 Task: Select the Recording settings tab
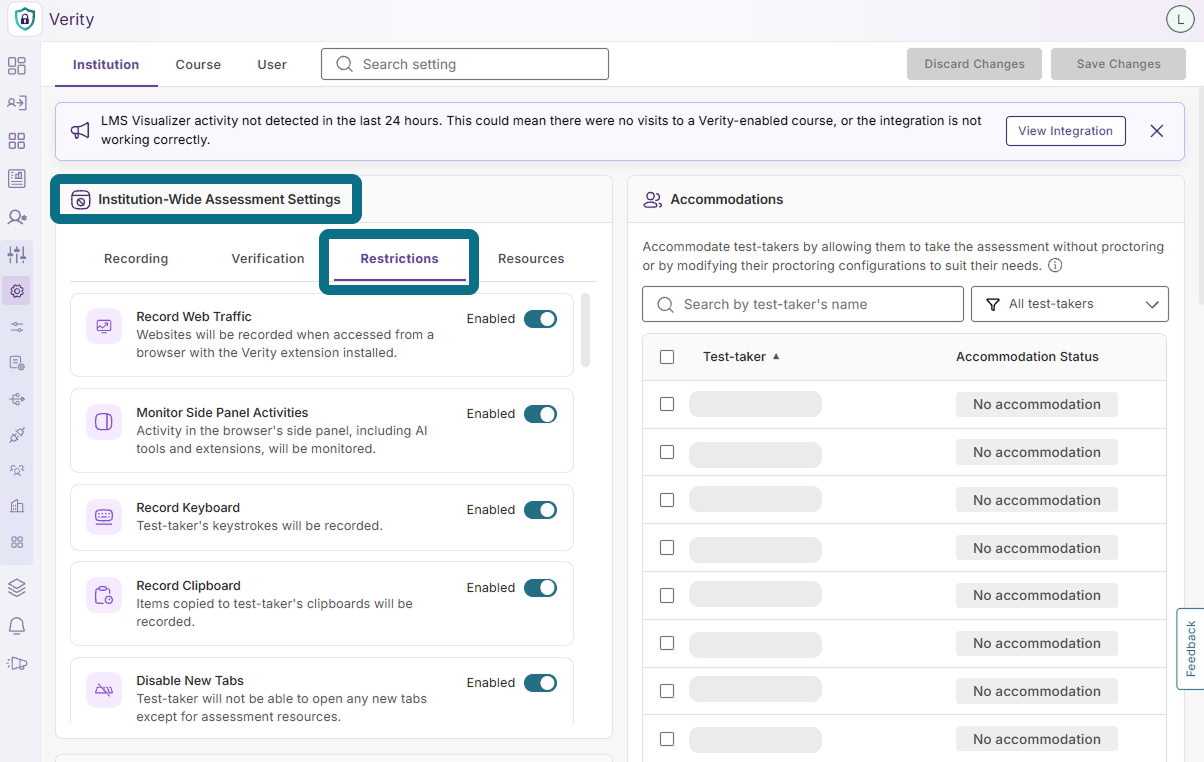coord(136,259)
